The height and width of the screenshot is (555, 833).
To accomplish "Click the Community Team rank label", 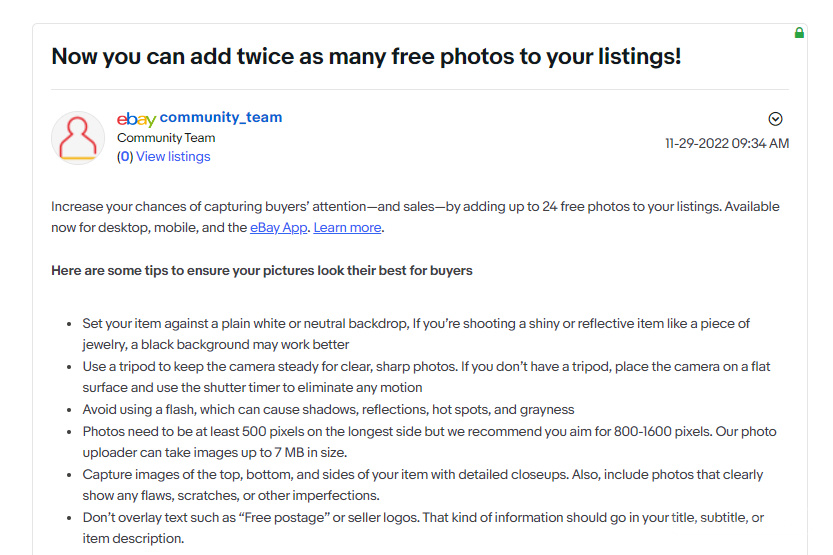I will click(x=166, y=138).
